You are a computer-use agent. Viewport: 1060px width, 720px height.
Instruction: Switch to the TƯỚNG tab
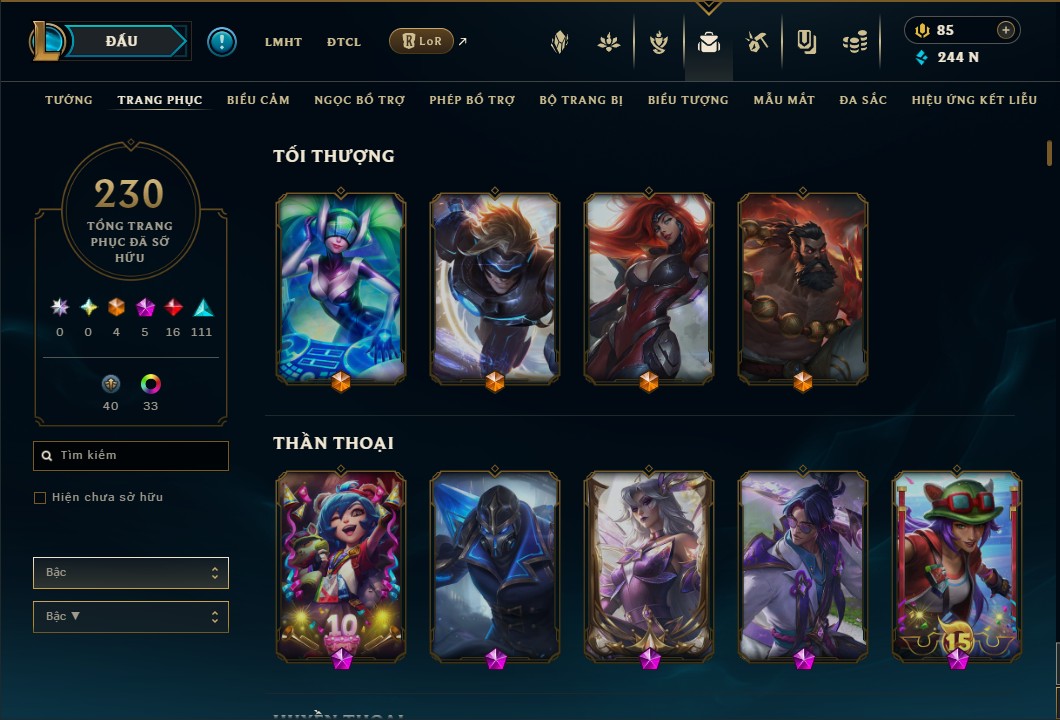click(69, 100)
